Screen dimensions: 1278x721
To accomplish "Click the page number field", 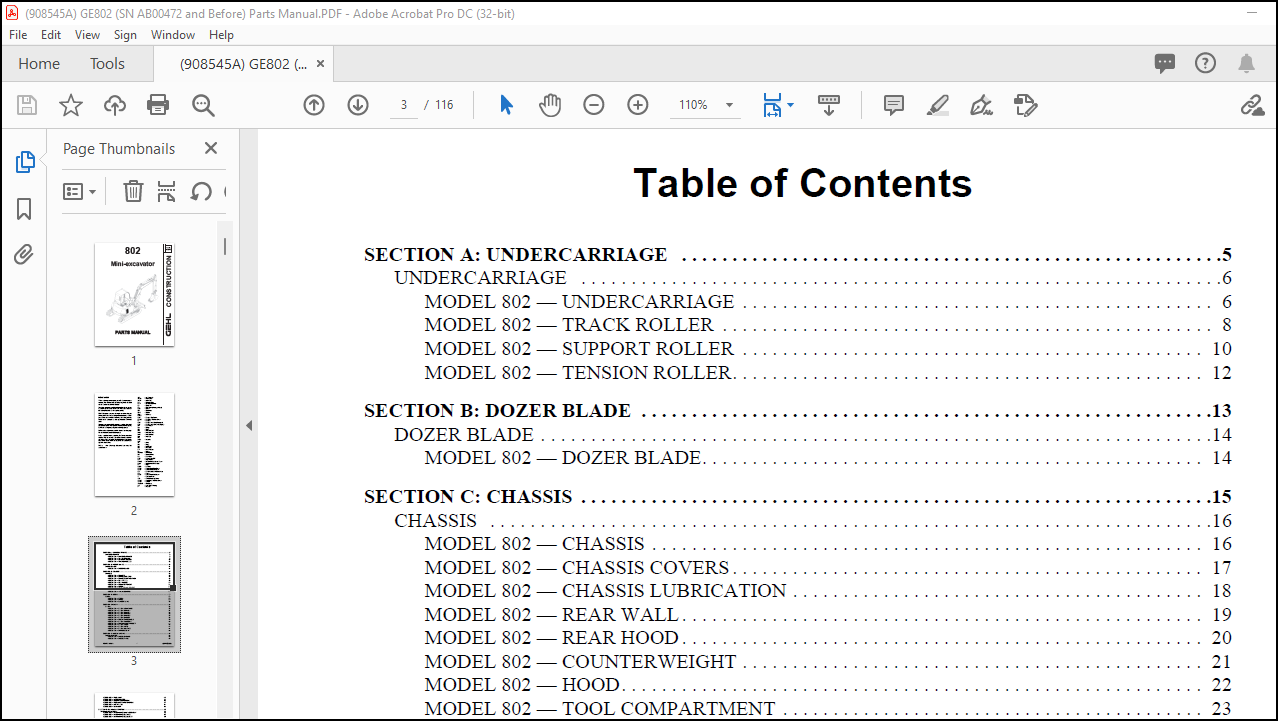I will coord(403,105).
